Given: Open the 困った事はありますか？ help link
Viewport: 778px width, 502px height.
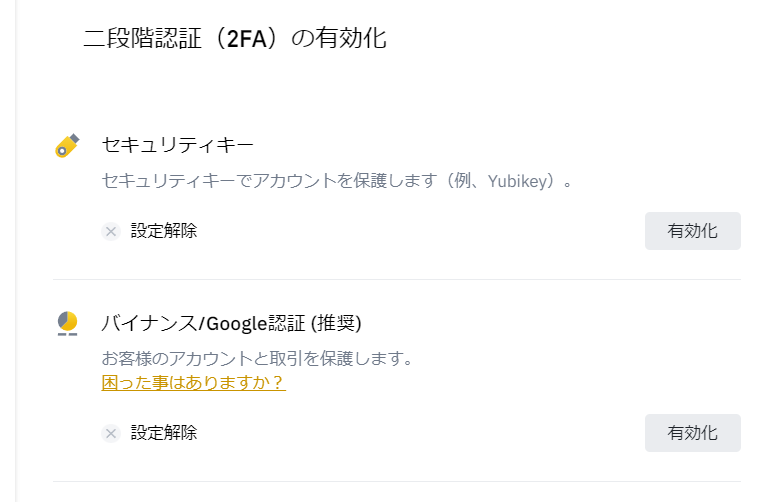Looking at the screenshot, I should pos(194,382).
